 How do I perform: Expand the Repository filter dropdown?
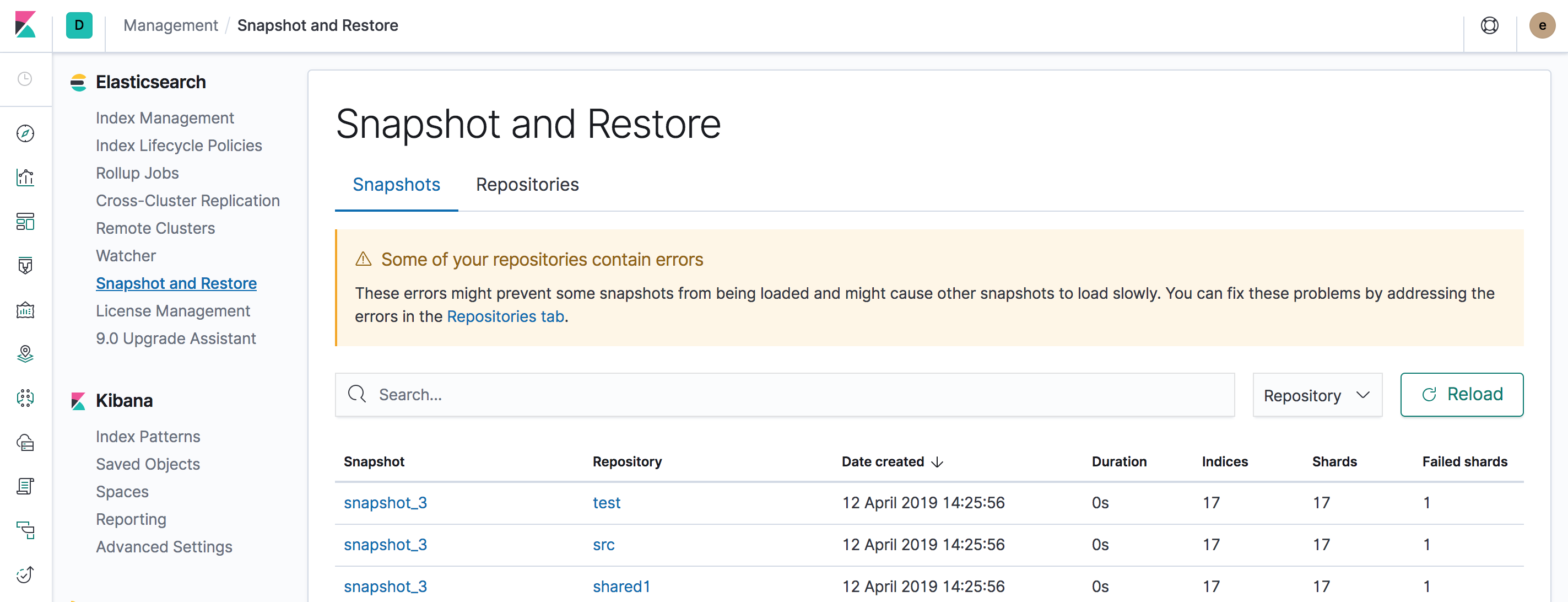[x=1317, y=395]
